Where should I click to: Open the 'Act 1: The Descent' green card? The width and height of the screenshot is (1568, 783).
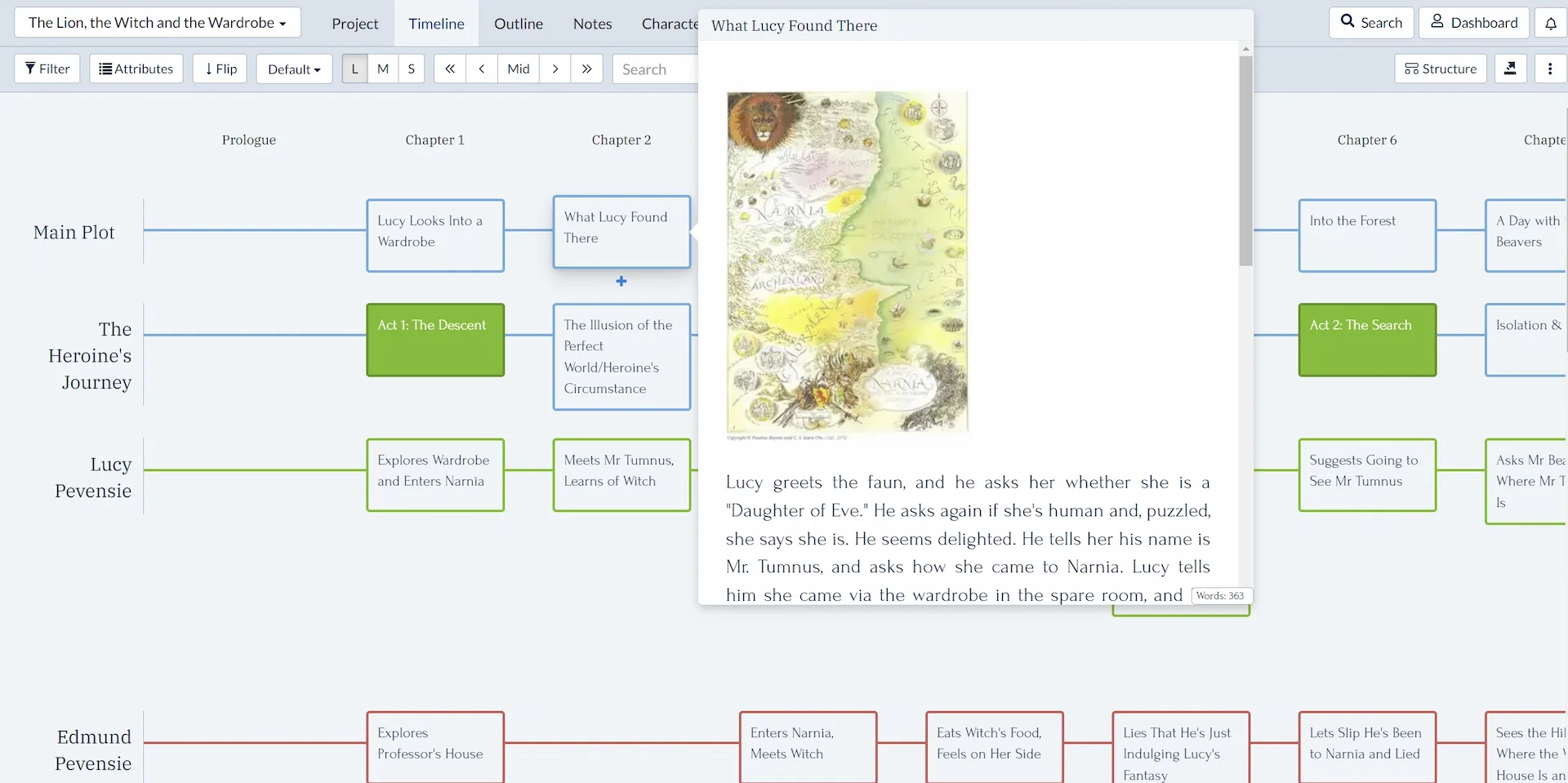point(435,340)
